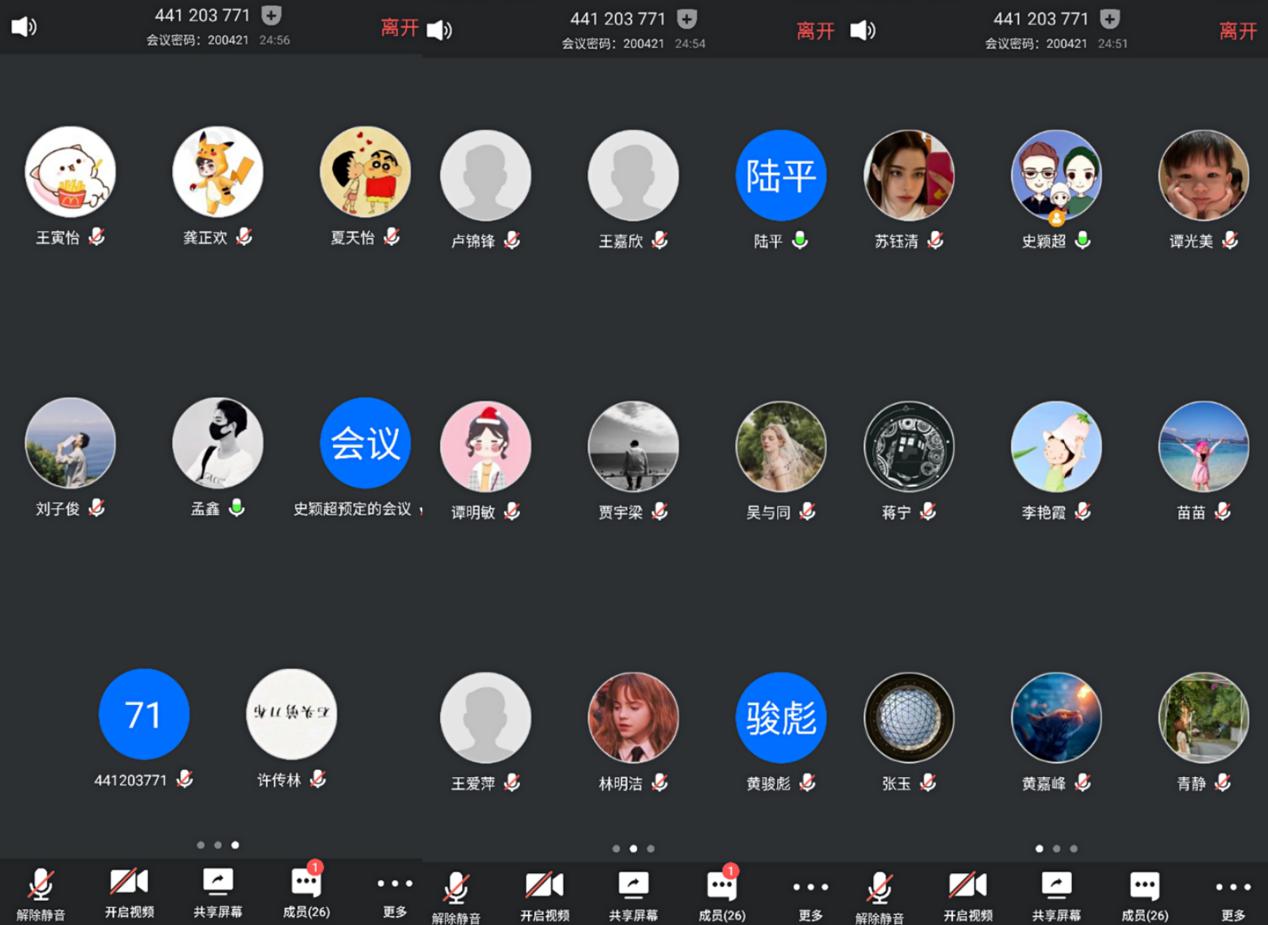Click 孟鑫's active green microphone icon

point(237,508)
